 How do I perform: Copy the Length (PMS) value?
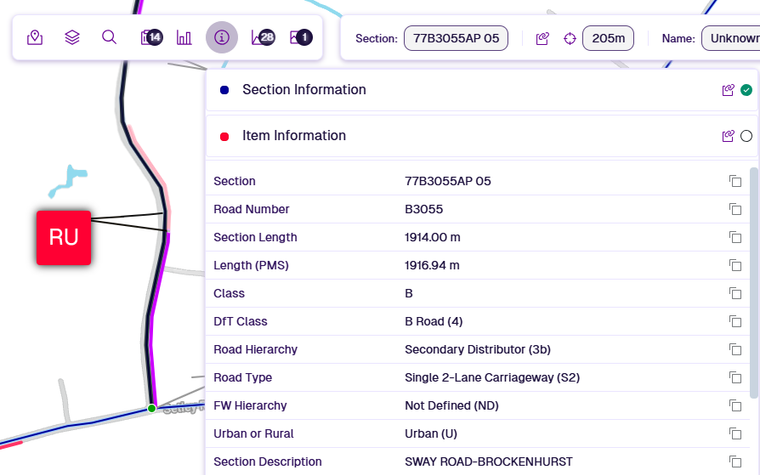pos(735,266)
